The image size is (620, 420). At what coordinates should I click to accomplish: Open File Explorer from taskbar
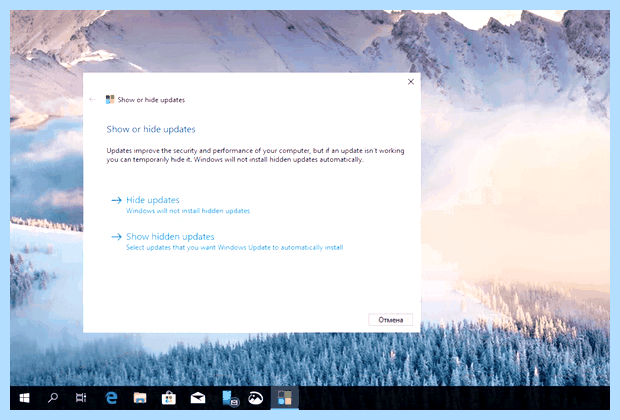tap(140, 398)
